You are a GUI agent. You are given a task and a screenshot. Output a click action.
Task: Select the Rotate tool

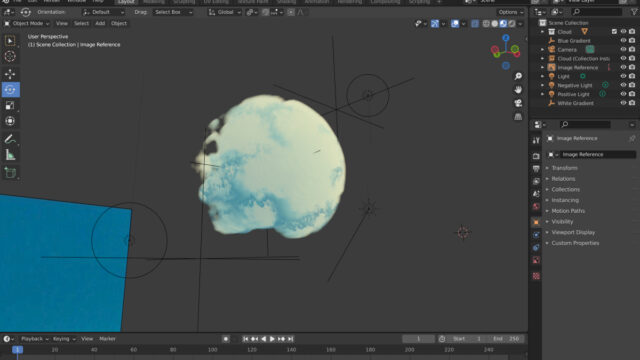point(10,90)
